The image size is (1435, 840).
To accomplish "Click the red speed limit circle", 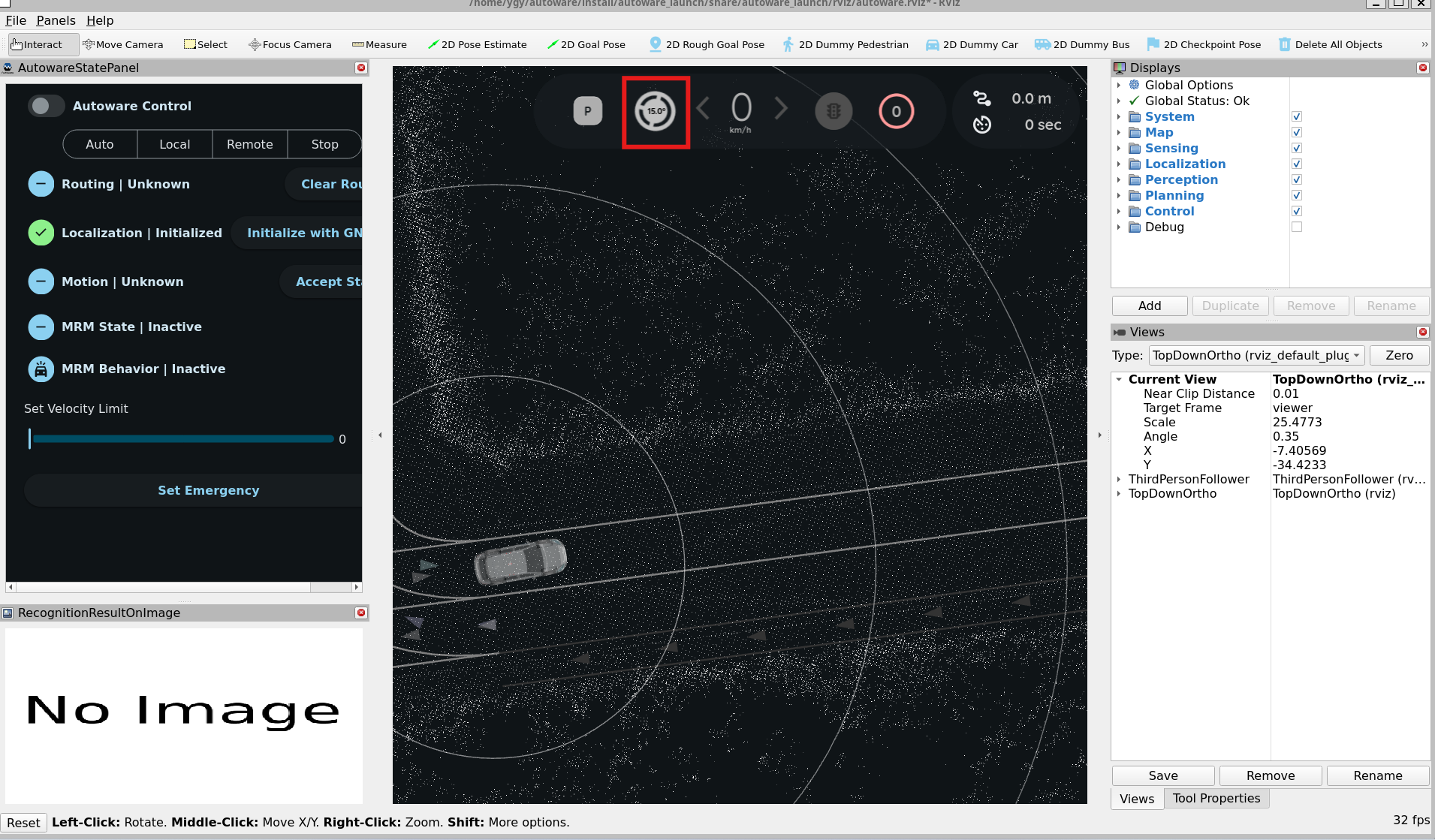I will (897, 111).
